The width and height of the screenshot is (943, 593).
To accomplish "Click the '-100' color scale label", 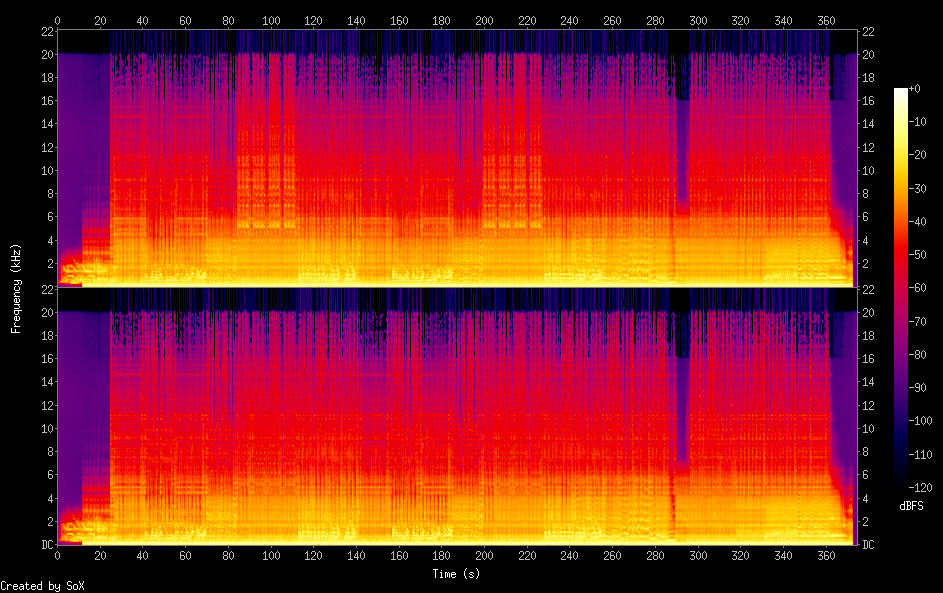I will point(921,421).
